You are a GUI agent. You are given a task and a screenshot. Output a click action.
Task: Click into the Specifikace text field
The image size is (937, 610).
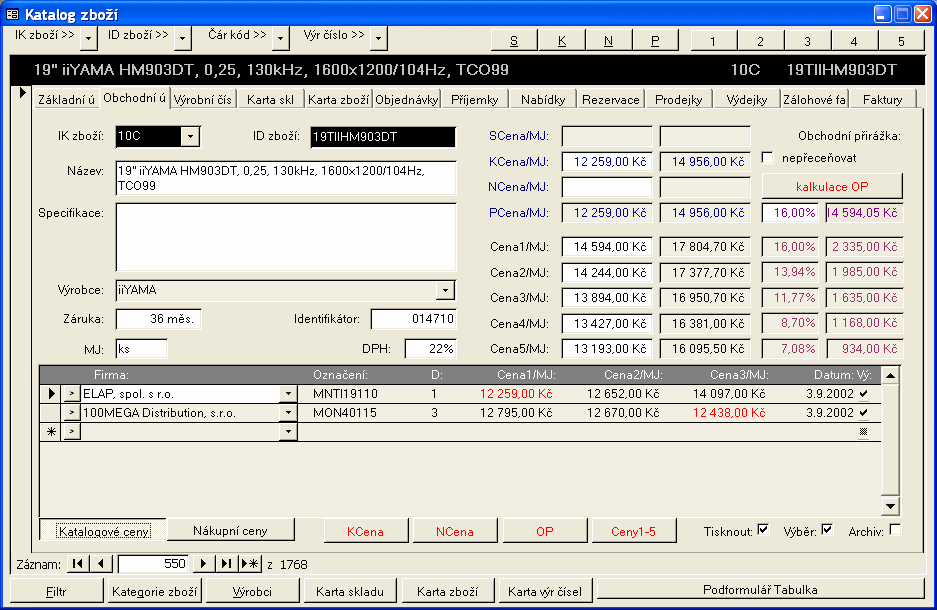(285, 237)
